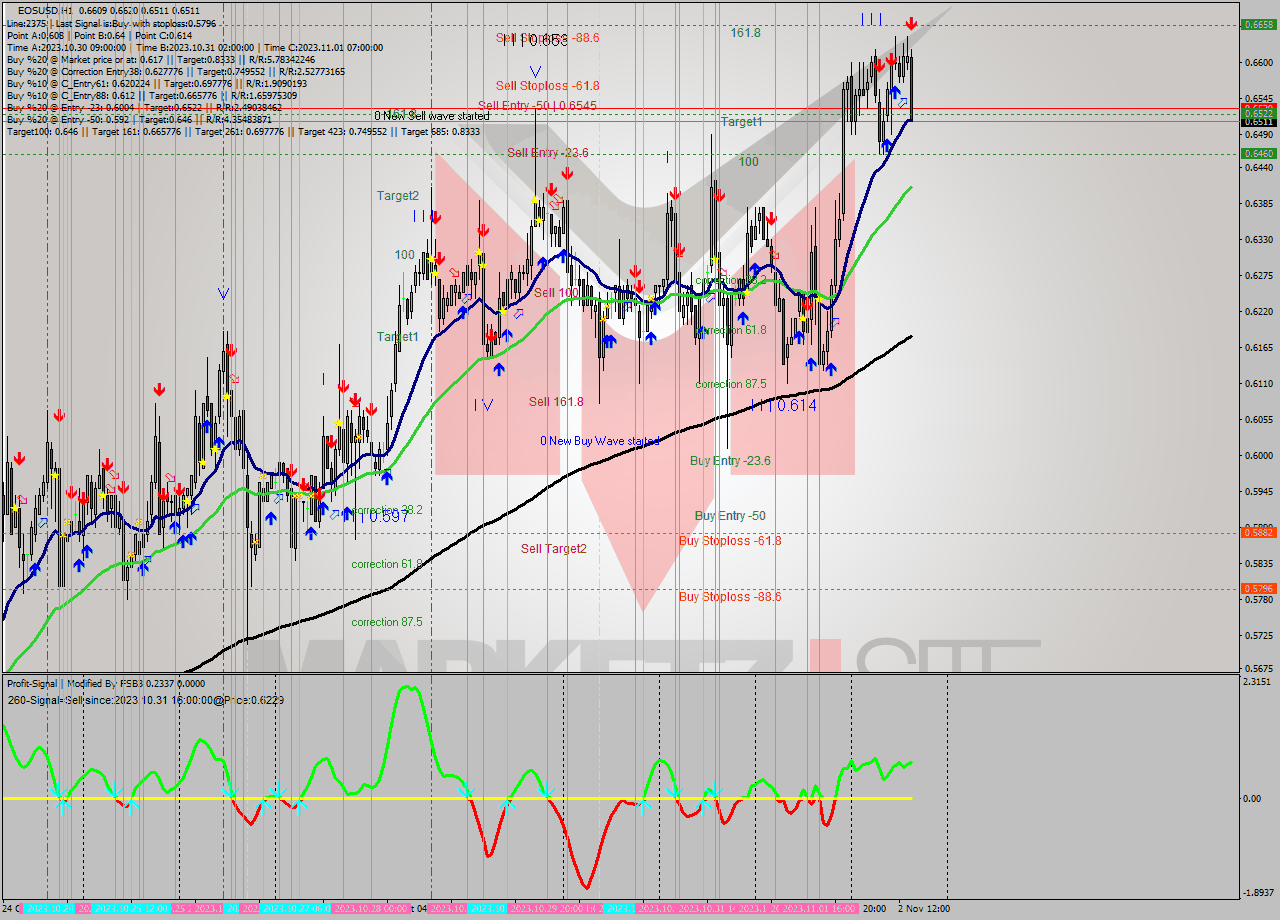
Task: Click the '2023.11.01 16:00' time marker
Action: tap(820, 909)
